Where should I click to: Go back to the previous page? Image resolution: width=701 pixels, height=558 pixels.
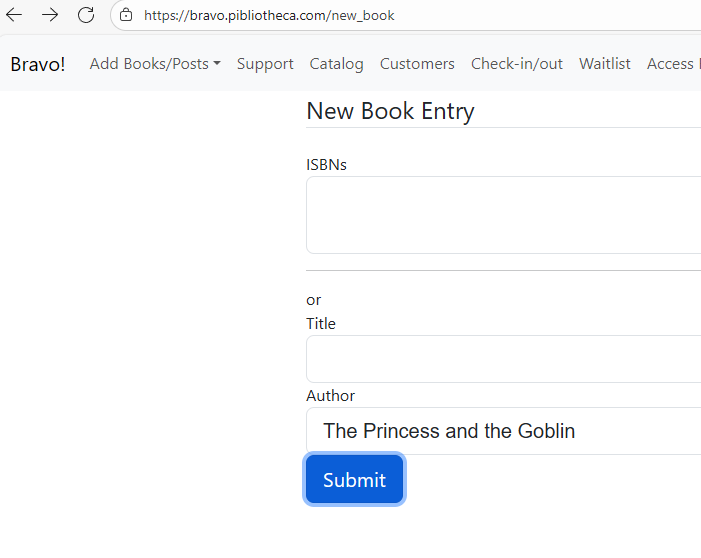pos(14,15)
